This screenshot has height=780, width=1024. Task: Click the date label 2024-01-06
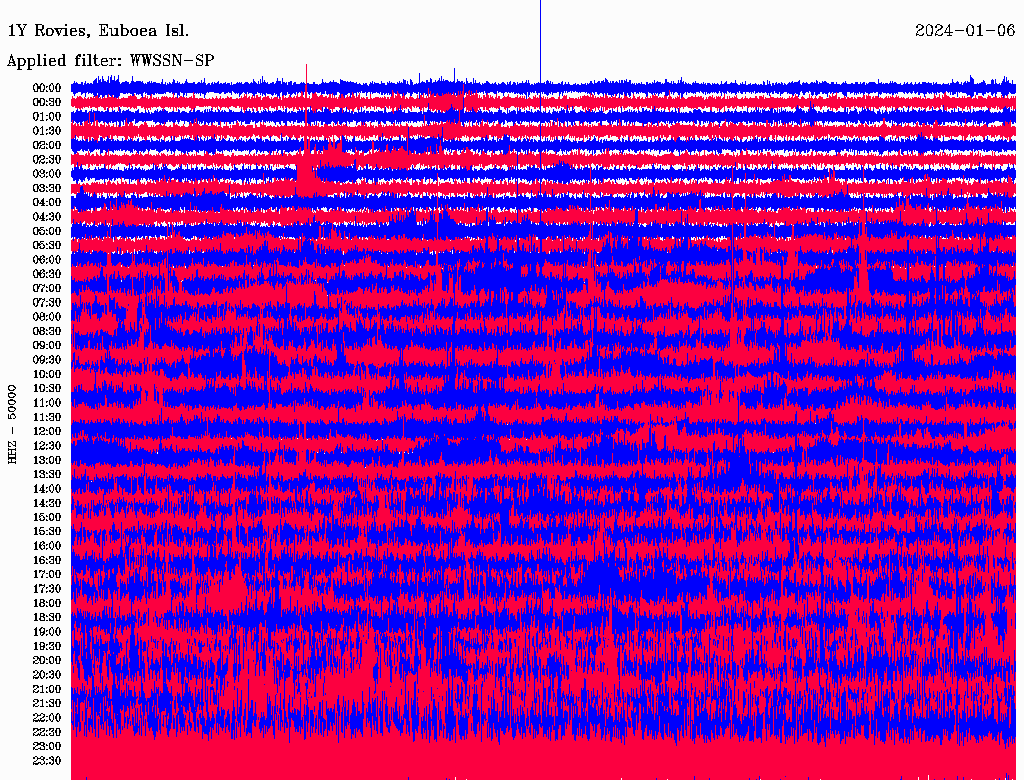point(965,31)
